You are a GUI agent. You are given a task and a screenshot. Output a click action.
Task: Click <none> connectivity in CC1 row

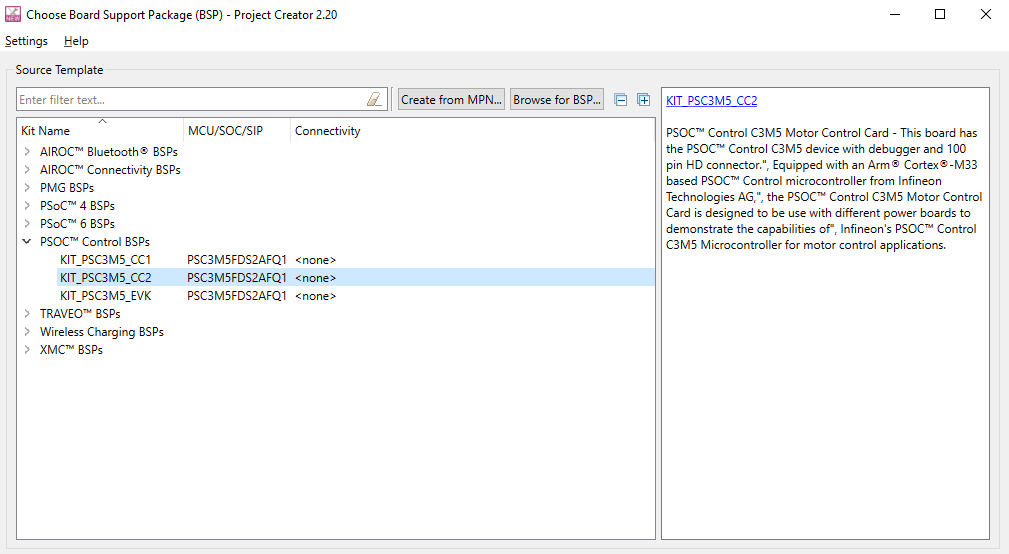tap(315, 260)
